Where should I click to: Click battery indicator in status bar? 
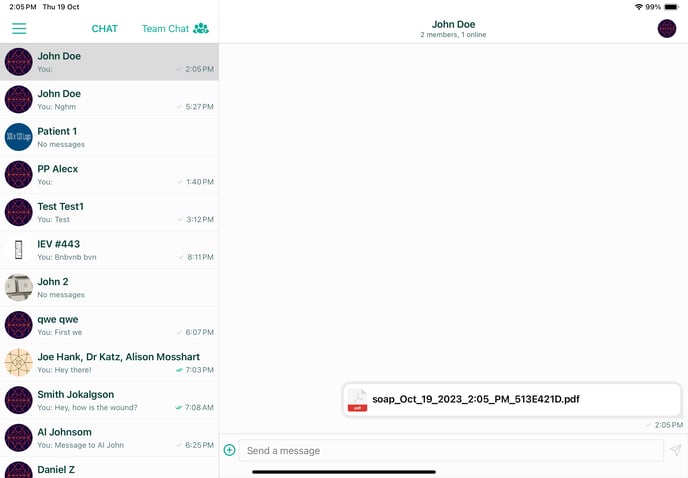pyautogui.click(x=672, y=7)
